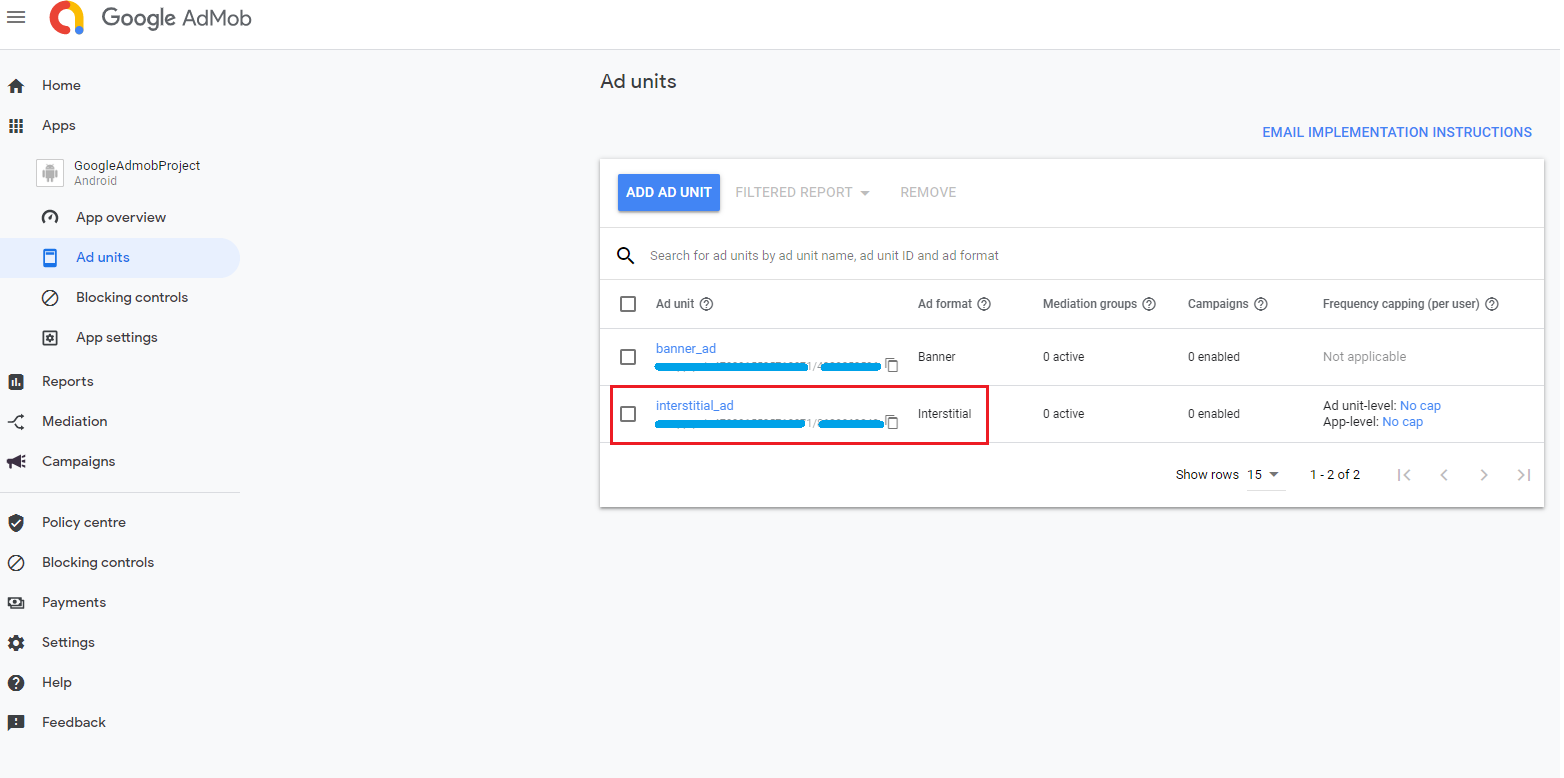
Task: Go to last page of results
Action: tap(1524, 475)
